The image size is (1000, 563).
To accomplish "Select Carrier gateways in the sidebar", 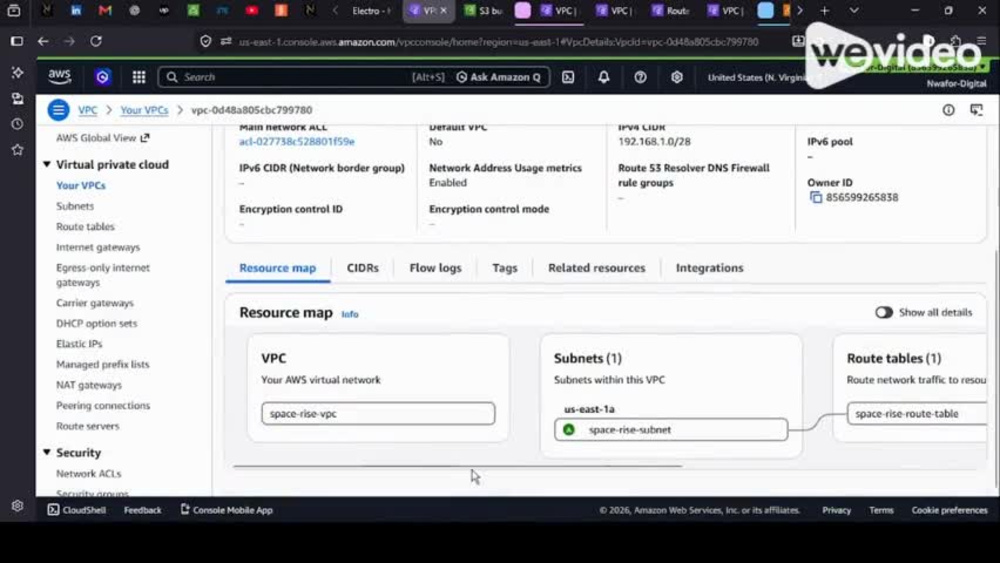I will point(95,303).
